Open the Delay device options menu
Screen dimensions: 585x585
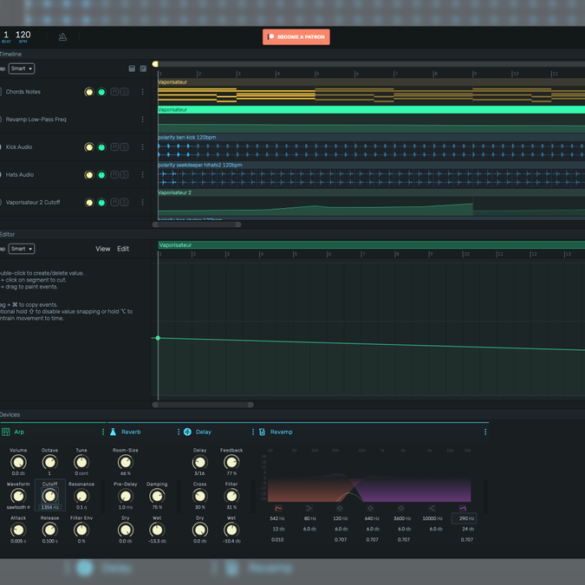pos(253,432)
